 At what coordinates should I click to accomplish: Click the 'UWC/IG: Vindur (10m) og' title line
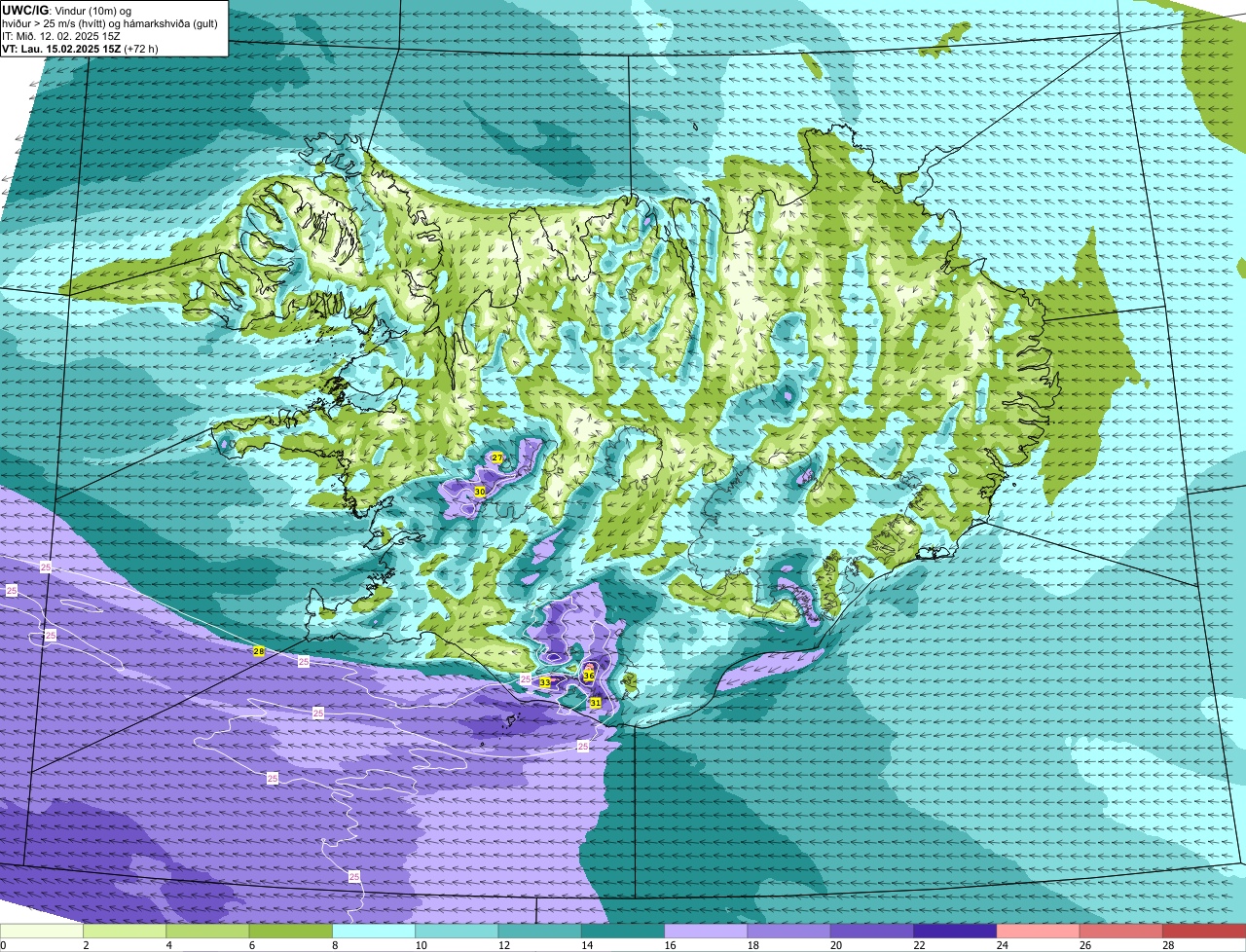[66, 10]
